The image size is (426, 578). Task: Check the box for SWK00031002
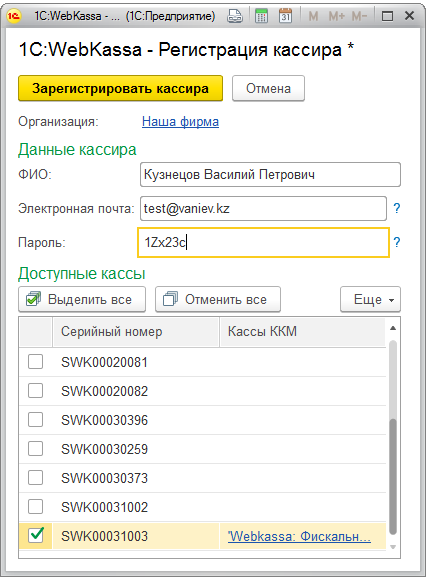coord(35,506)
